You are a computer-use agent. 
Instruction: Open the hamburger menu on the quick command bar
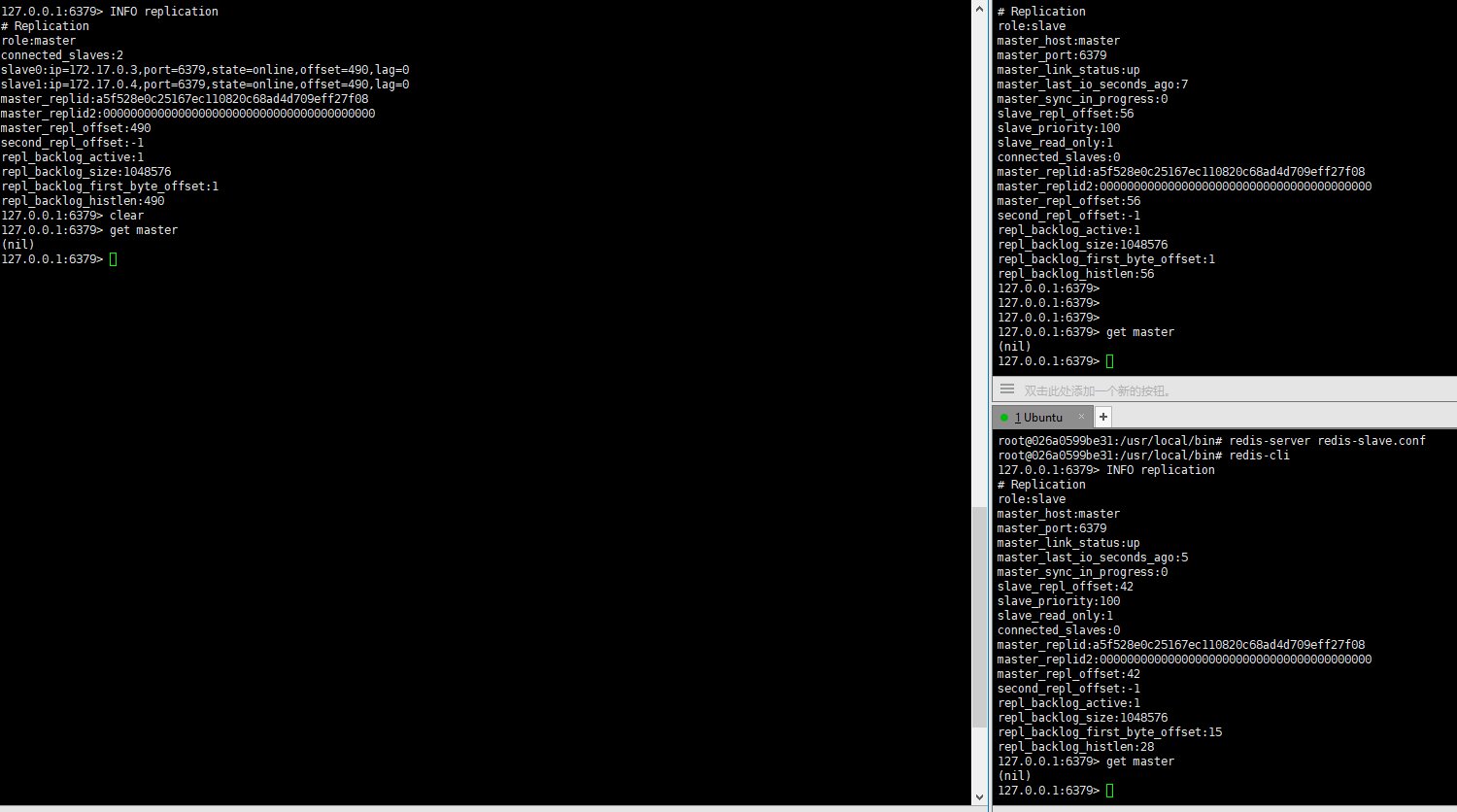(x=1006, y=389)
